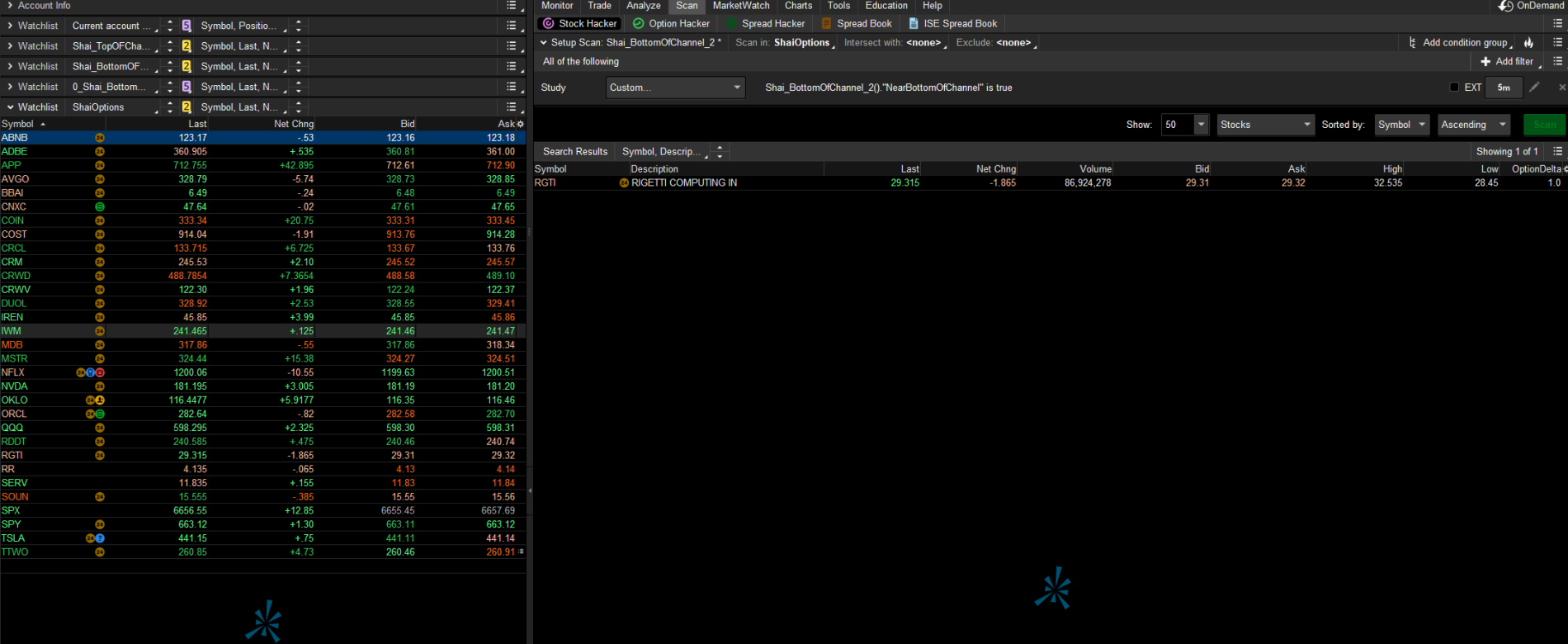Open the Option Hacker sub-tab
Viewport: 1568px width, 644px height.
click(x=671, y=24)
